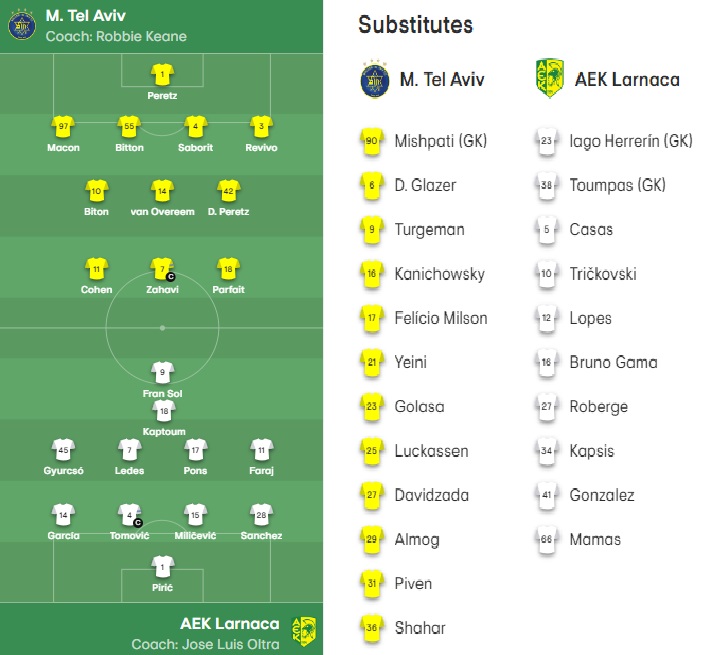The image size is (726, 655).
Task: Click Gyurcsó's number 45 shirt
Action: [63, 450]
